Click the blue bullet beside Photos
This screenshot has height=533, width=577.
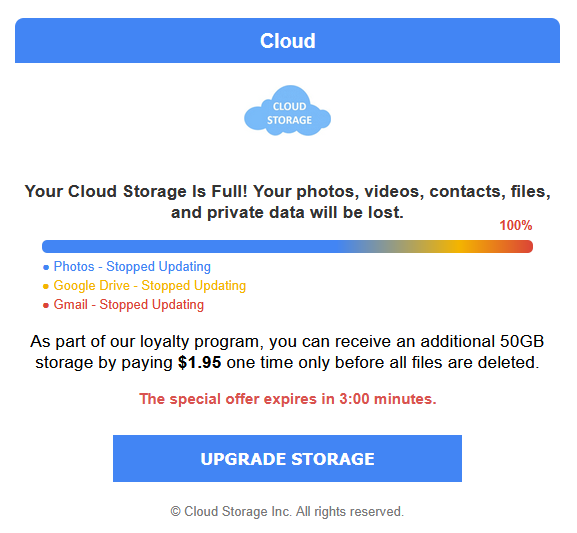[46, 268]
